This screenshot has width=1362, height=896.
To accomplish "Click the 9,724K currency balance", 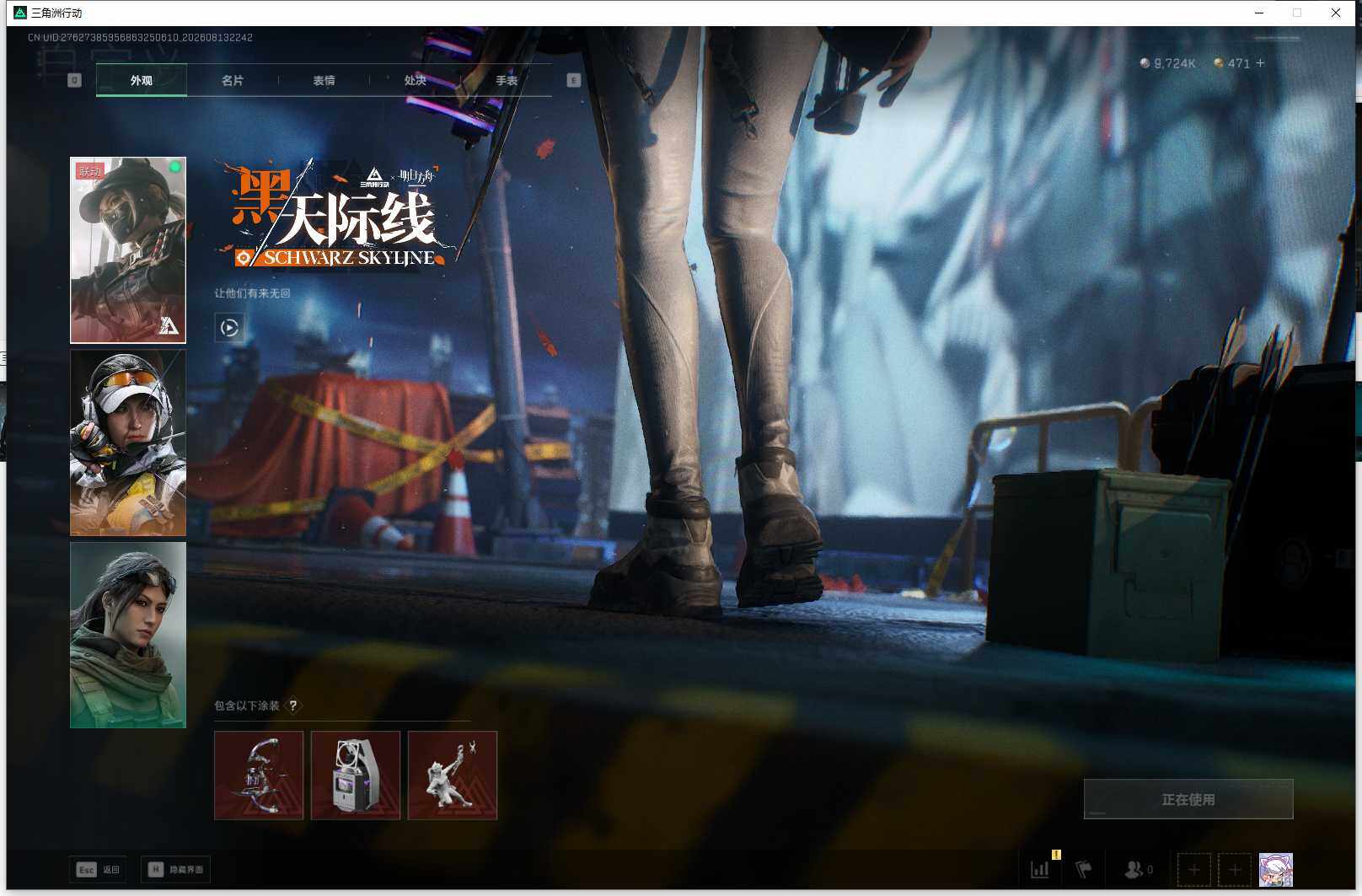I will coord(1167,63).
